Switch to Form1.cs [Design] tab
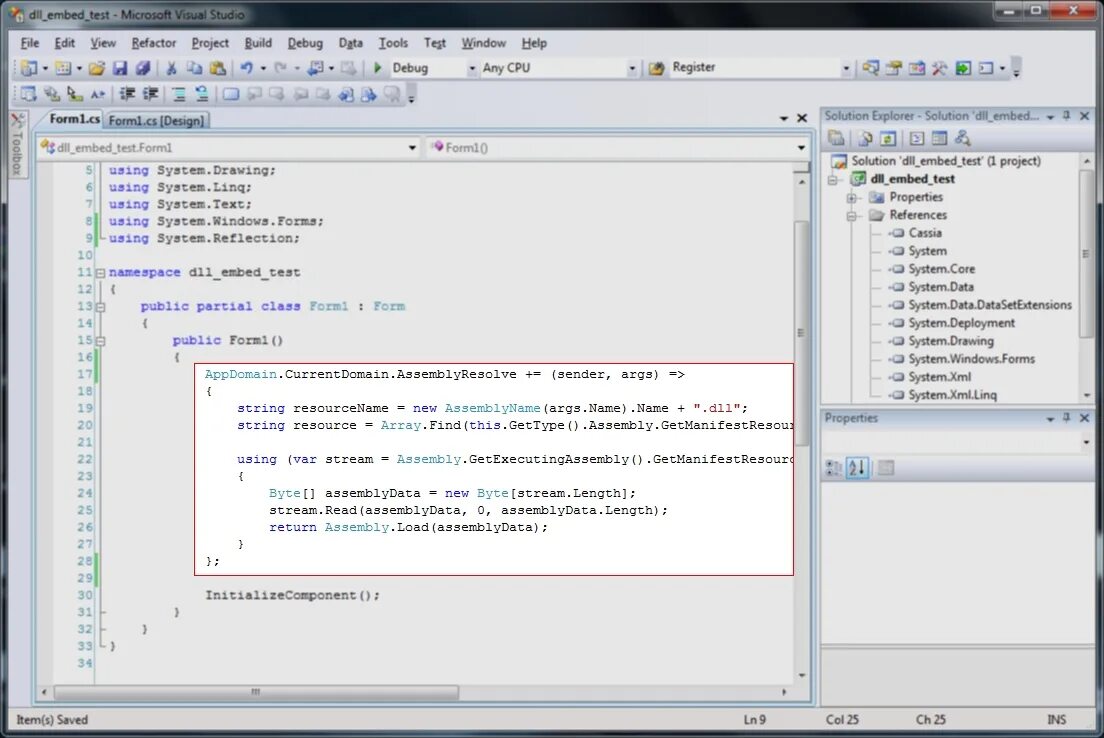 (x=156, y=120)
